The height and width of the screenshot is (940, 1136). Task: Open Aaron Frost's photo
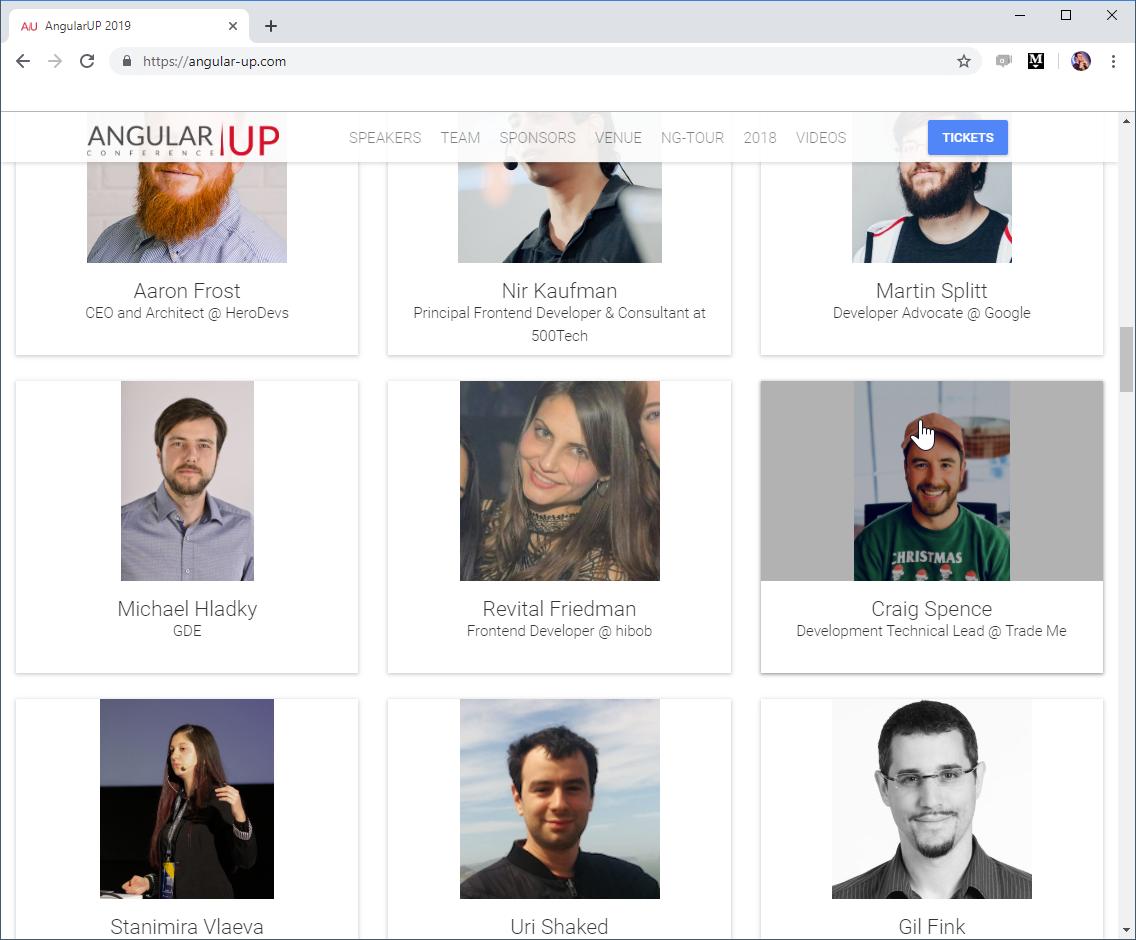click(x=187, y=212)
